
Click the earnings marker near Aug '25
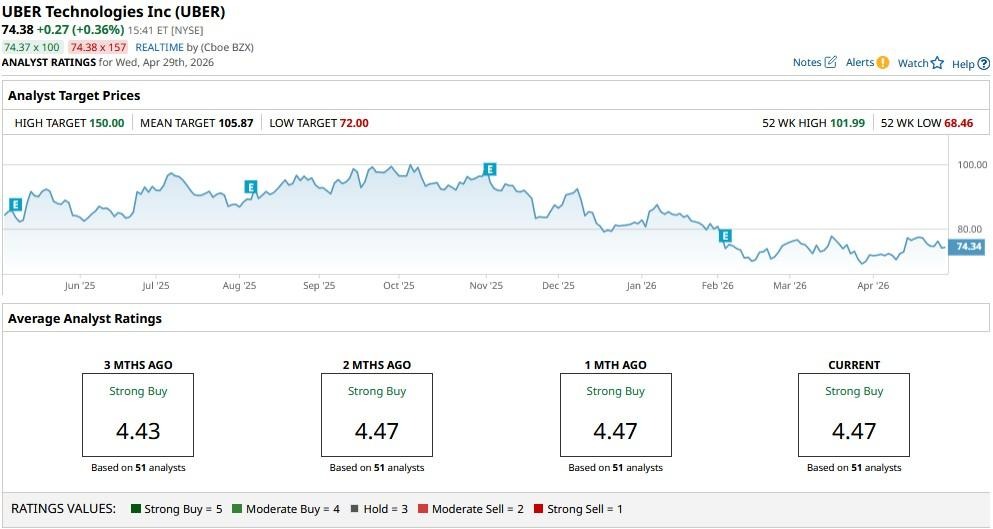tap(251, 187)
